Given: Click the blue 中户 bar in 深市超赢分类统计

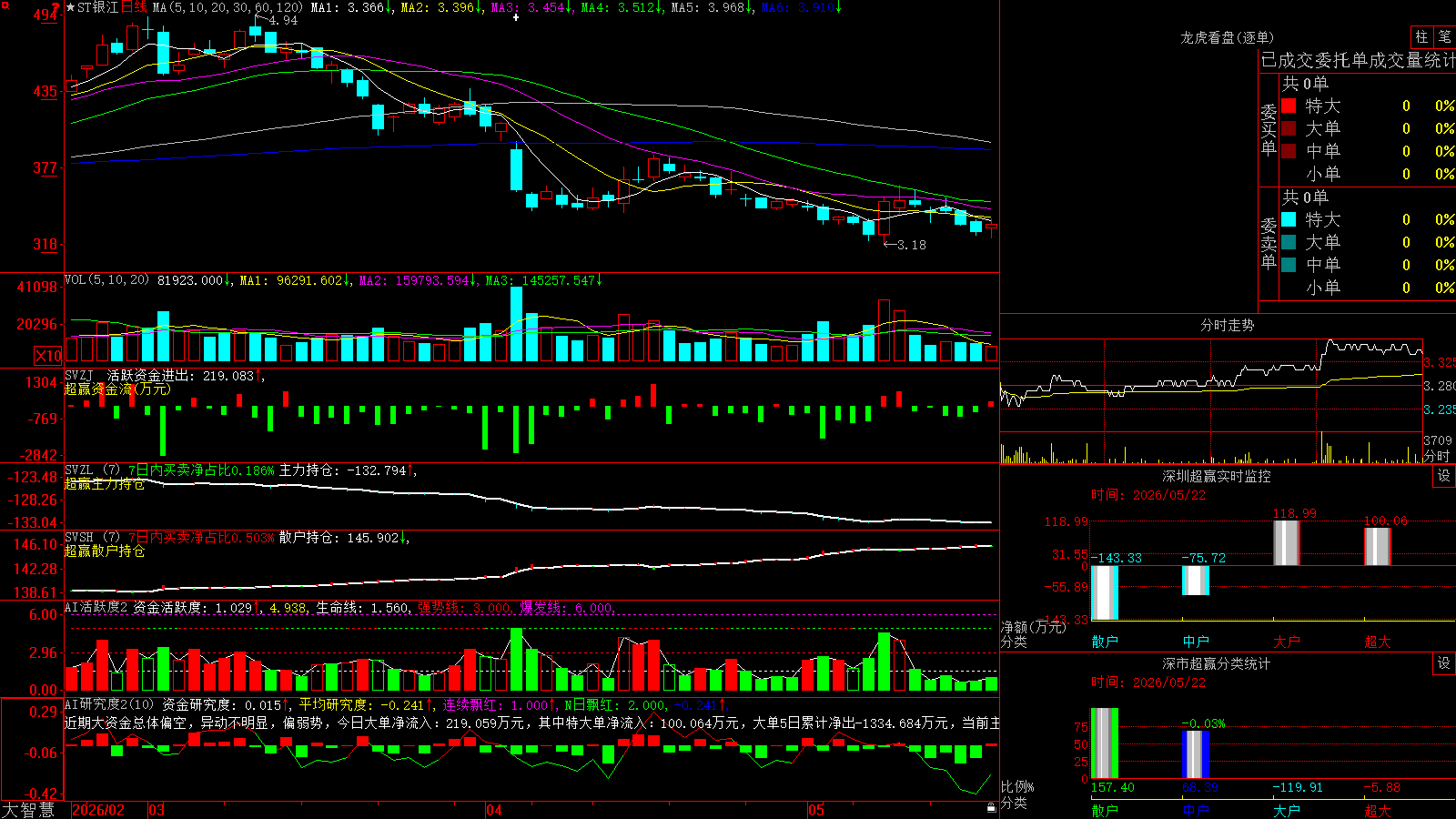Looking at the screenshot, I should click(1196, 754).
